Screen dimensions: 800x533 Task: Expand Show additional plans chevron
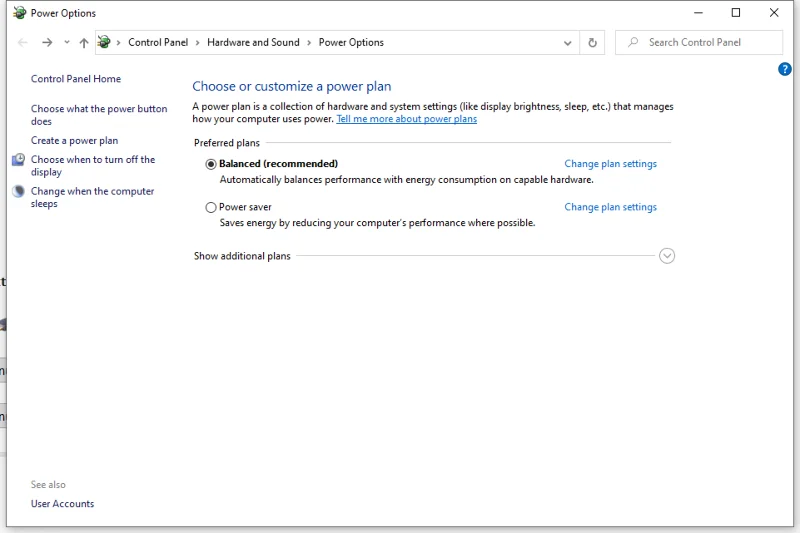click(x=667, y=256)
